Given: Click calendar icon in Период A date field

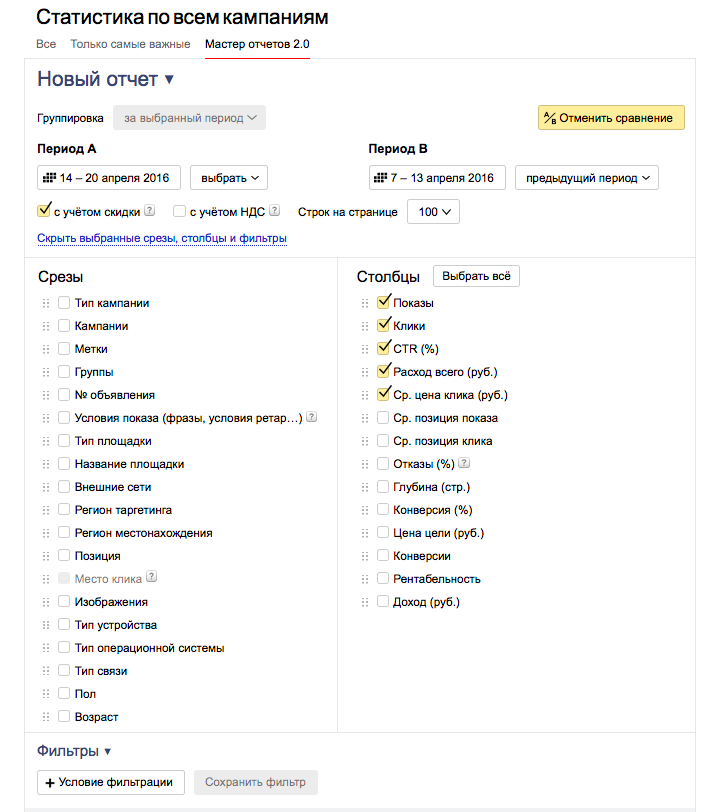Looking at the screenshot, I should (x=48, y=178).
